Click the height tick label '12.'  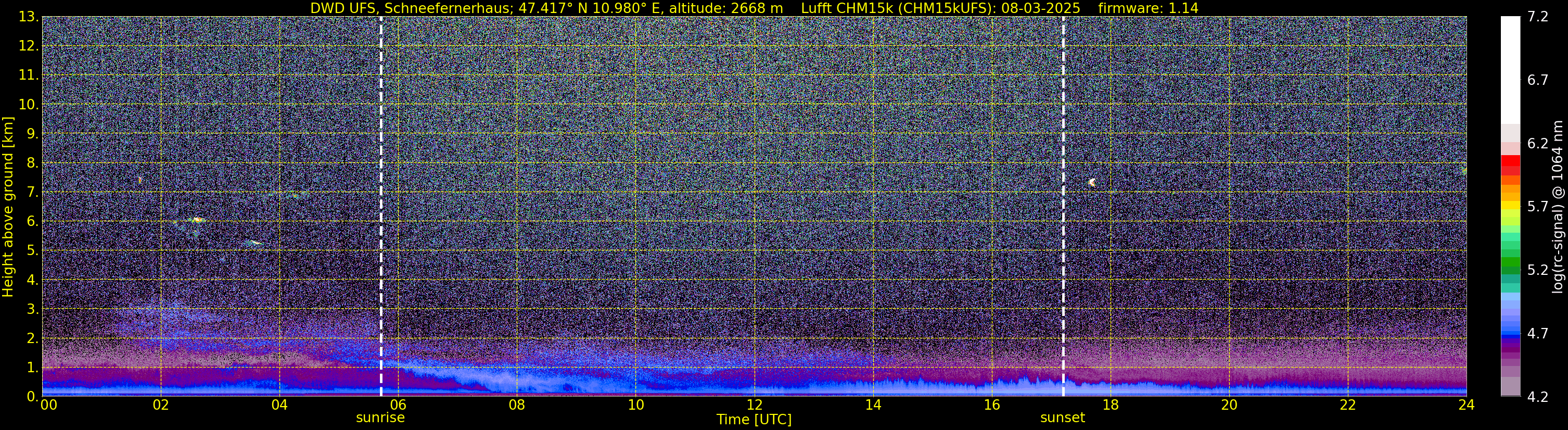[29, 46]
